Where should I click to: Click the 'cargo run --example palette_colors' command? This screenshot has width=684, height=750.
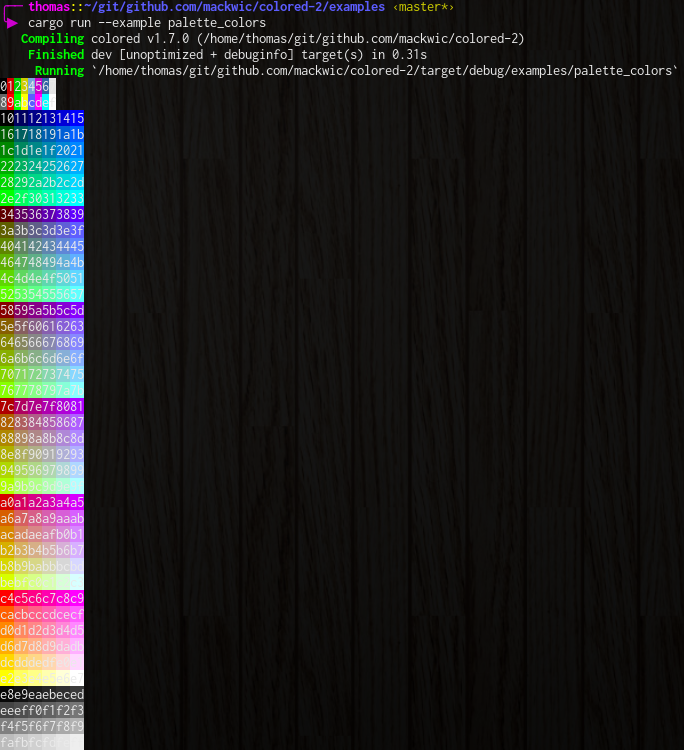[x=147, y=23]
